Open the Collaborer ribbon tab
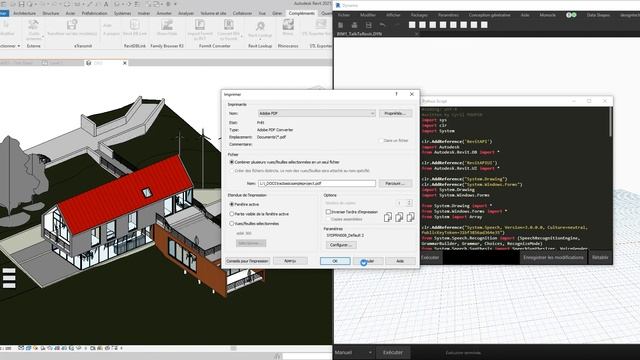This screenshot has width=640, height=360. coord(242,13)
